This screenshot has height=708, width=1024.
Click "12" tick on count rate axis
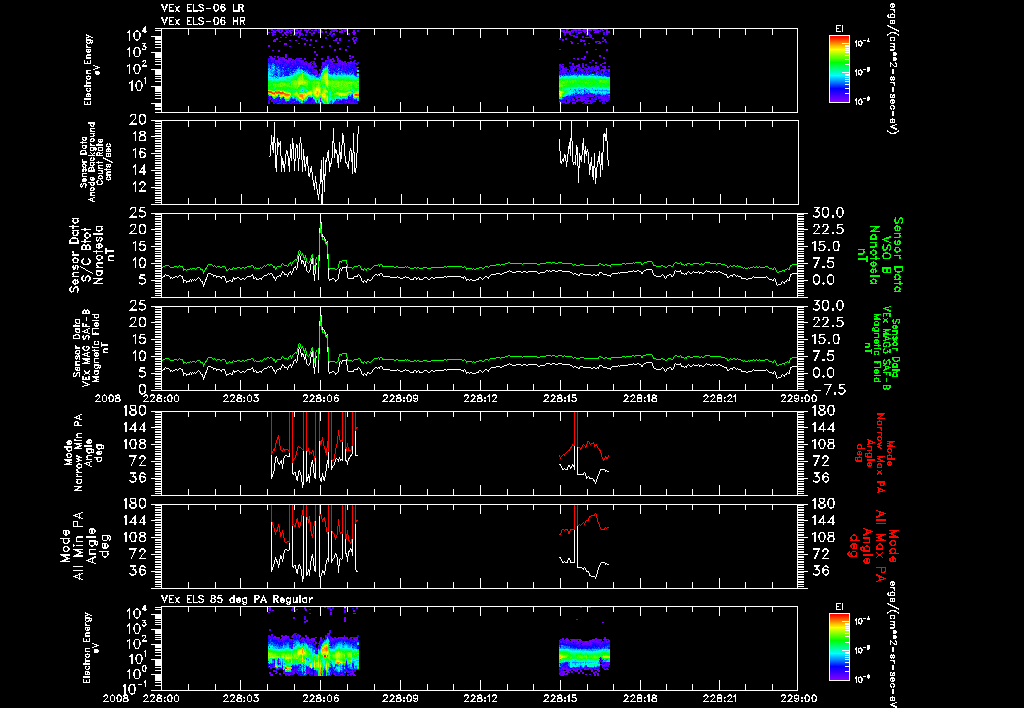pos(138,187)
